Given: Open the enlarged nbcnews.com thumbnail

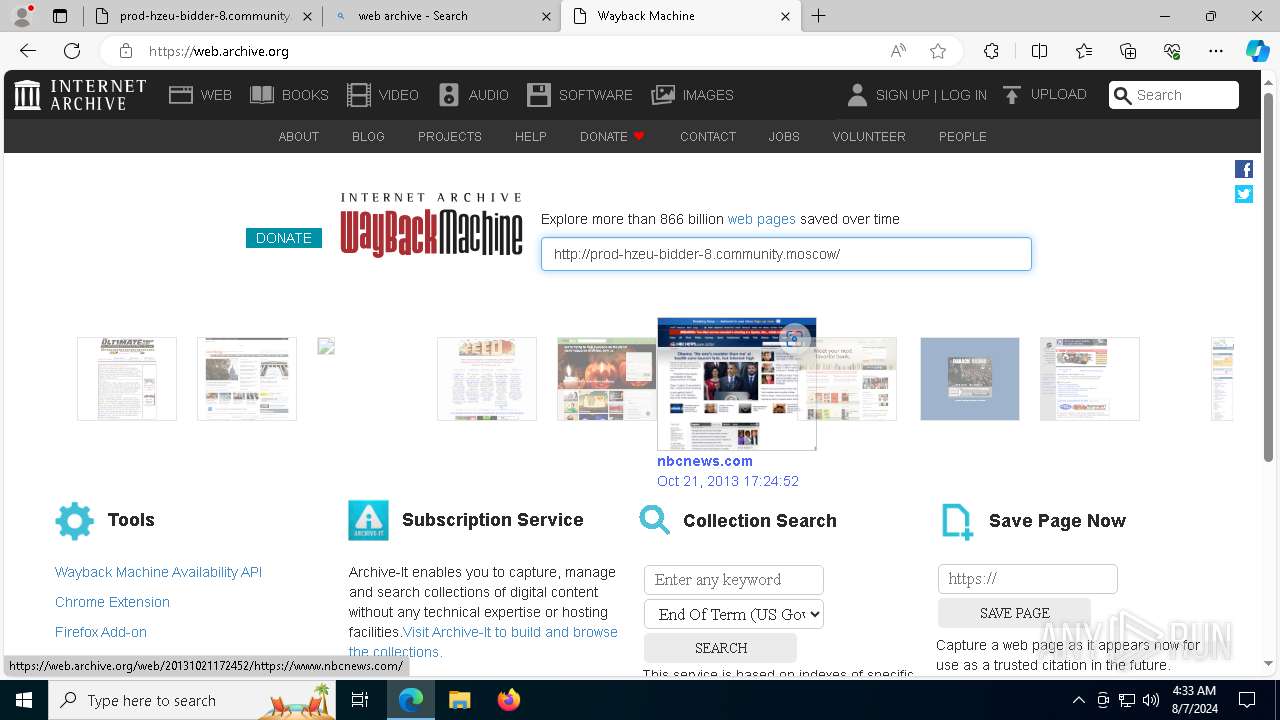Looking at the screenshot, I should [x=737, y=384].
